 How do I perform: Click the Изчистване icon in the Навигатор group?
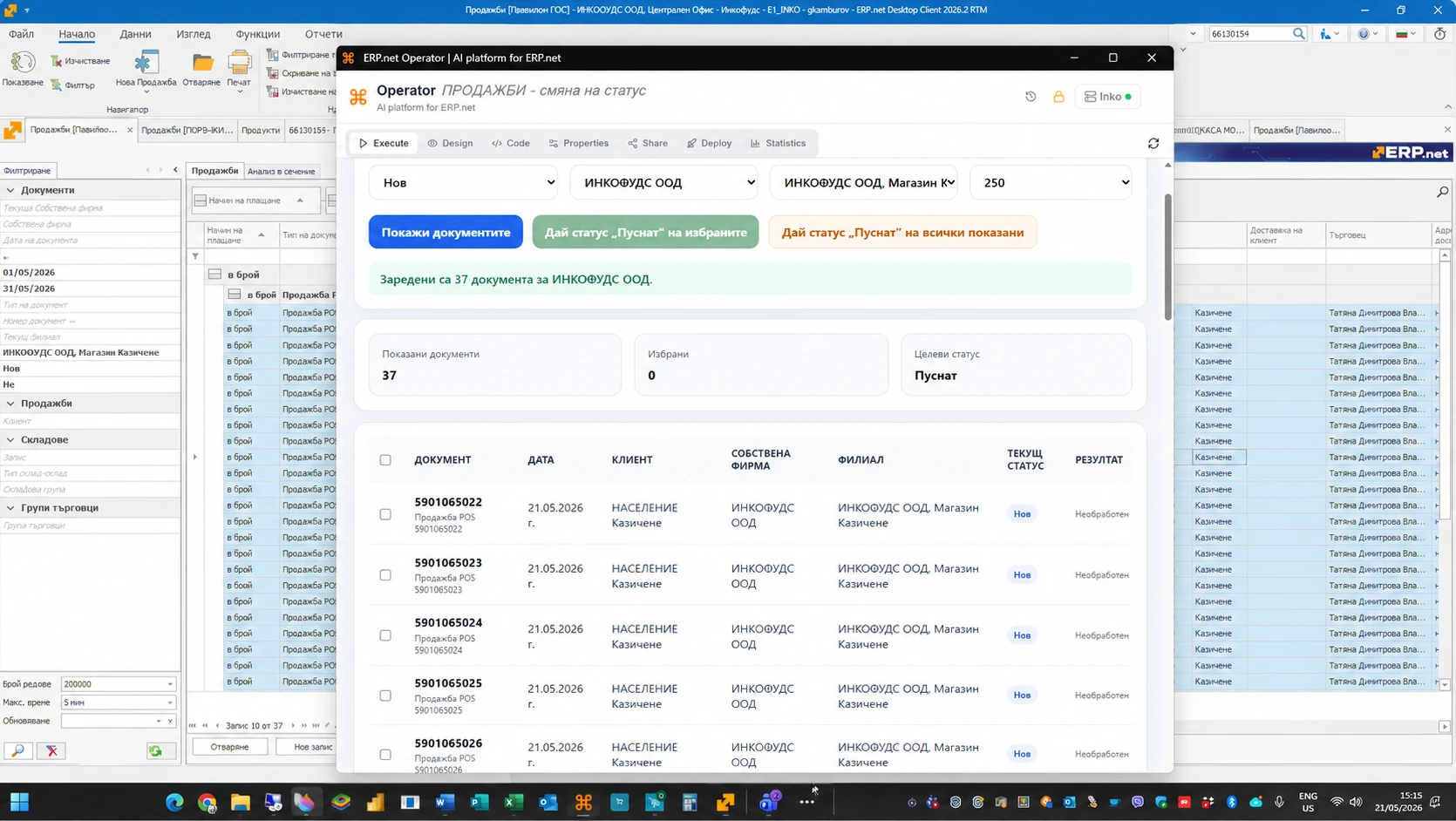pyautogui.click(x=57, y=61)
